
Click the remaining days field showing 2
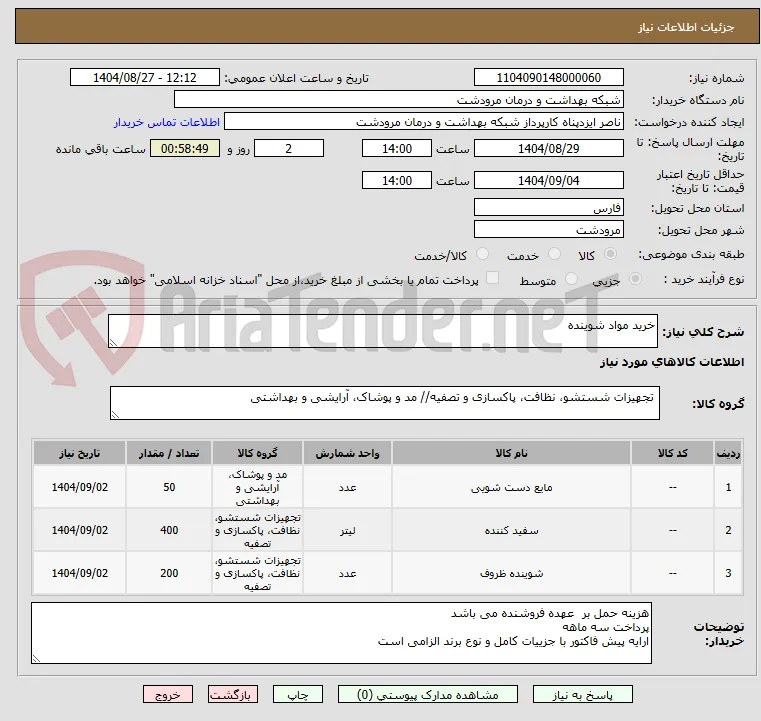point(289,148)
